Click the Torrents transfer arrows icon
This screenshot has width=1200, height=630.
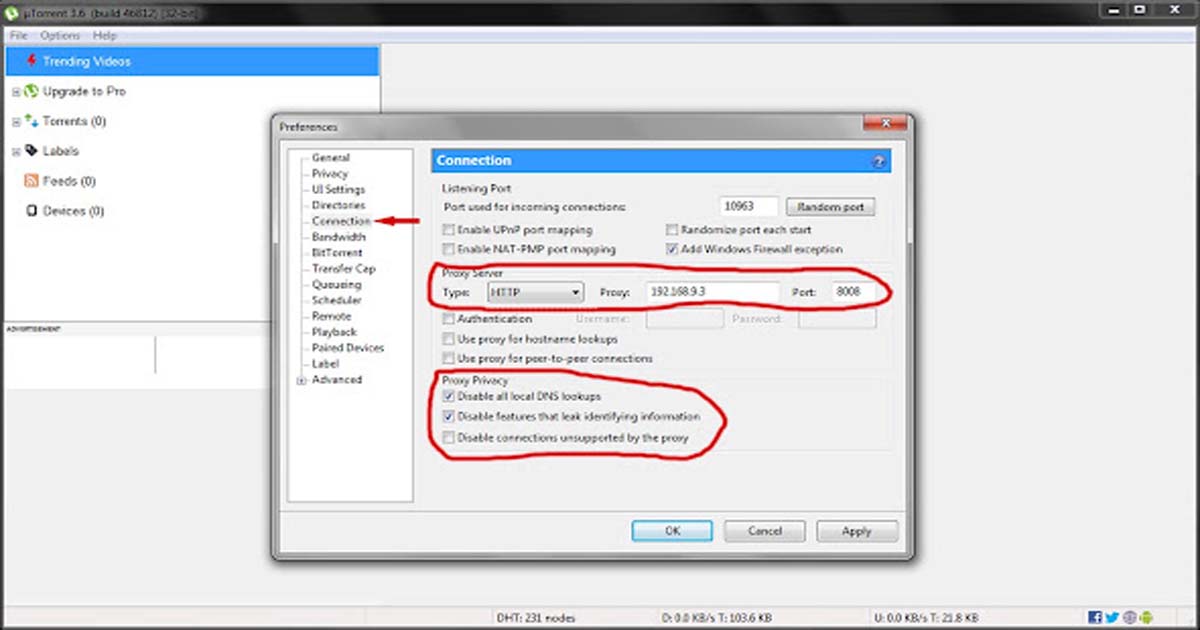pyautogui.click(x=31, y=121)
